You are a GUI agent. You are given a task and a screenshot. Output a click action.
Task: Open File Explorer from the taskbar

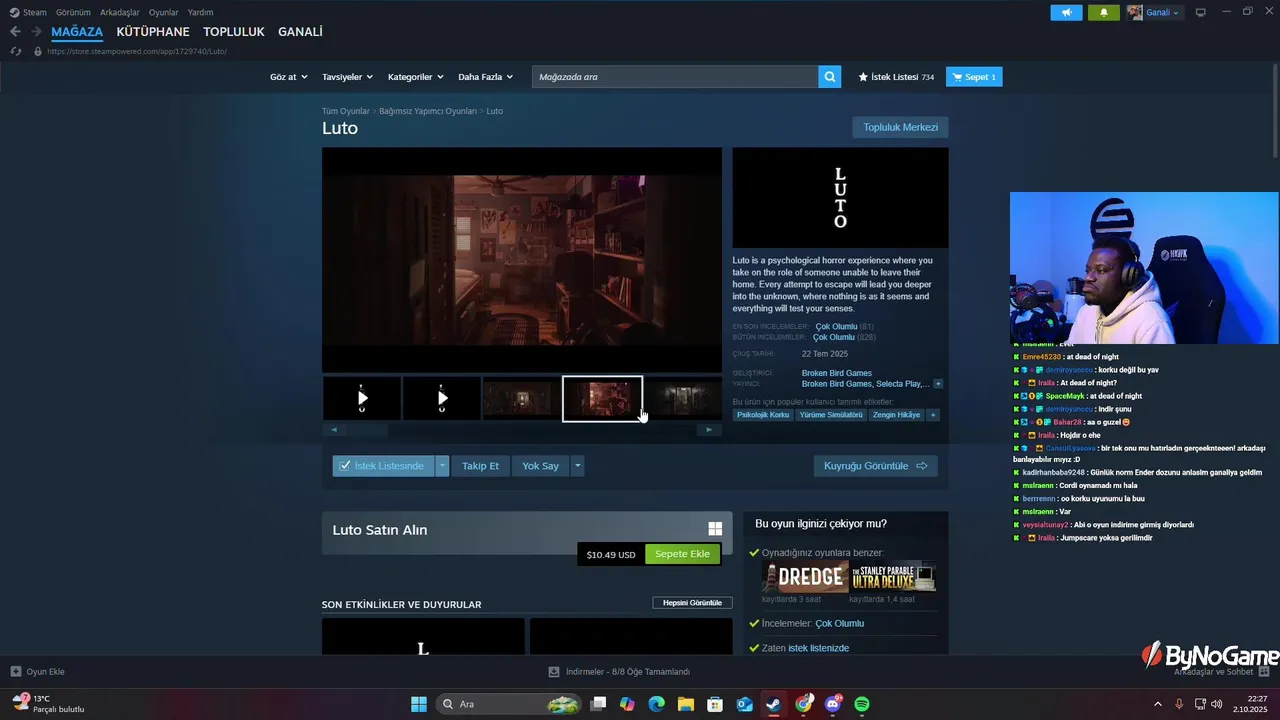(686, 704)
